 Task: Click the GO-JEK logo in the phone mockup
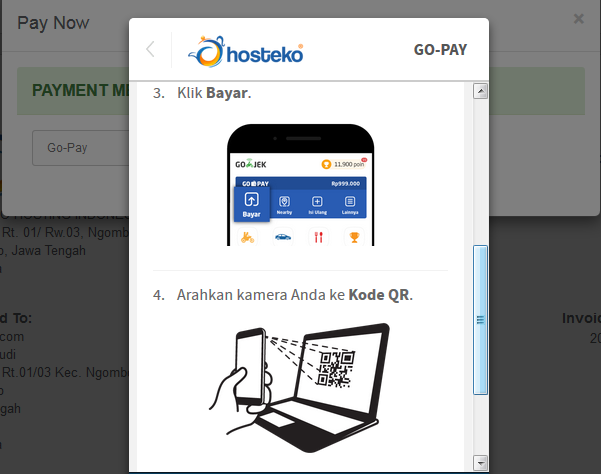[251, 164]
